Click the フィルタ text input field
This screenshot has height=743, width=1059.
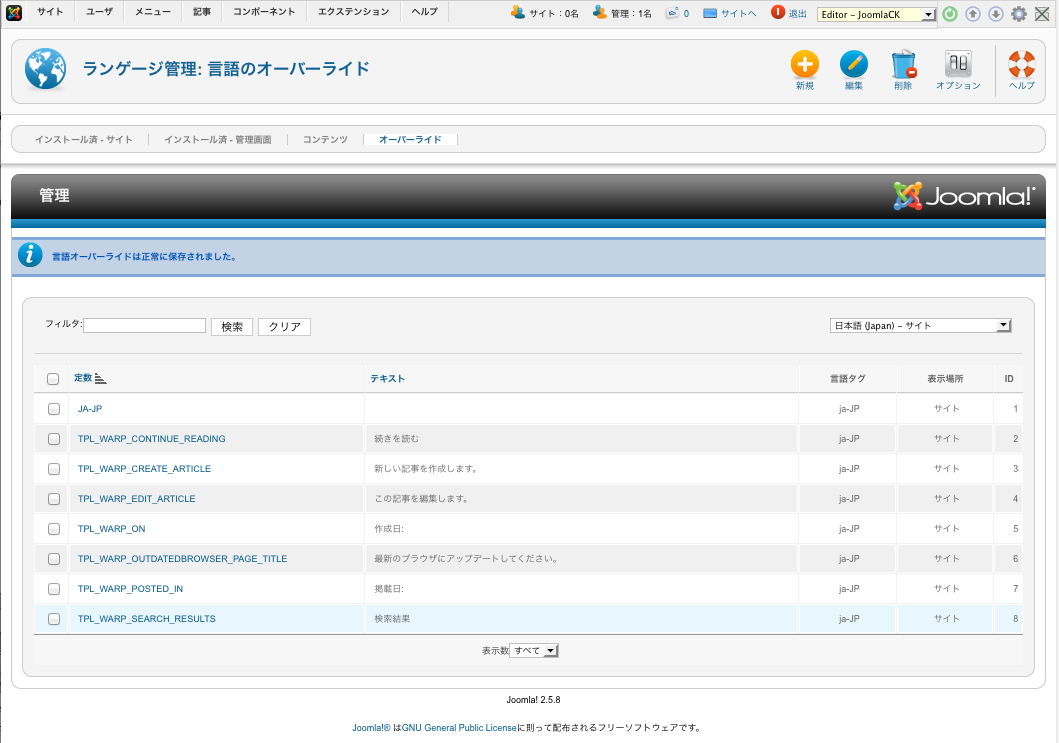[144, 326]
